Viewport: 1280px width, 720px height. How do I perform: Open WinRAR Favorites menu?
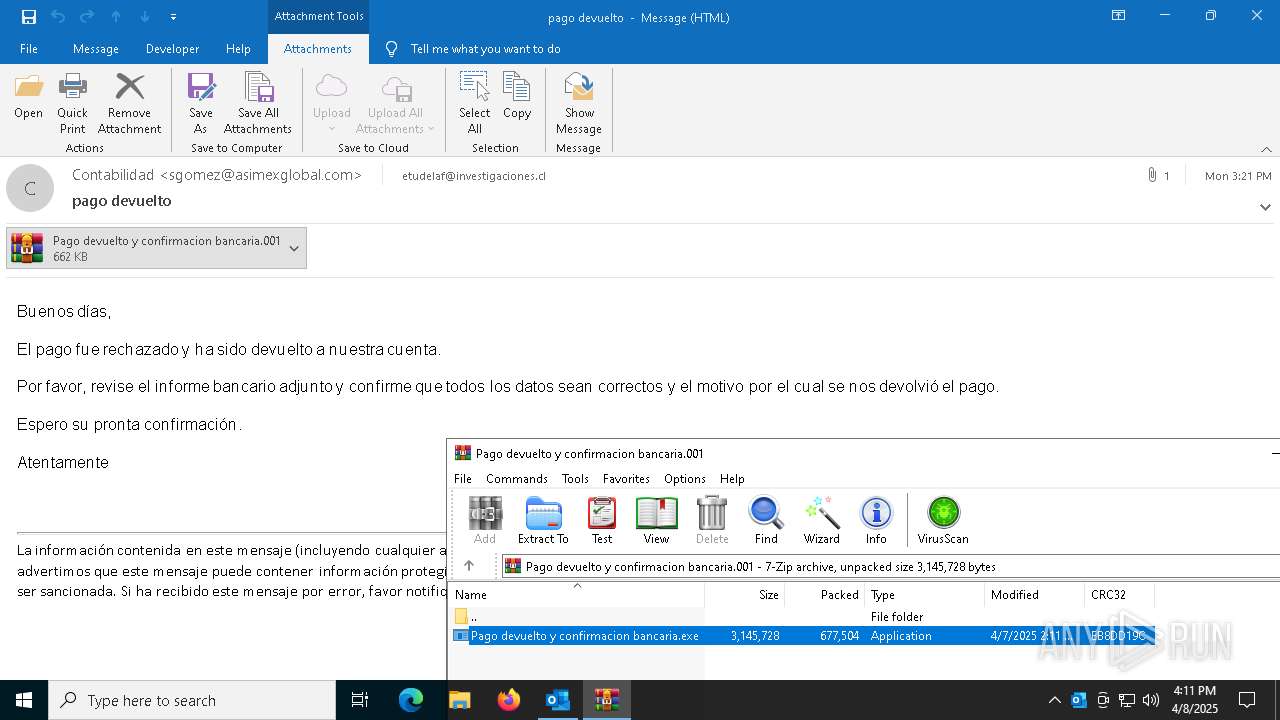[x=626, y=479]
